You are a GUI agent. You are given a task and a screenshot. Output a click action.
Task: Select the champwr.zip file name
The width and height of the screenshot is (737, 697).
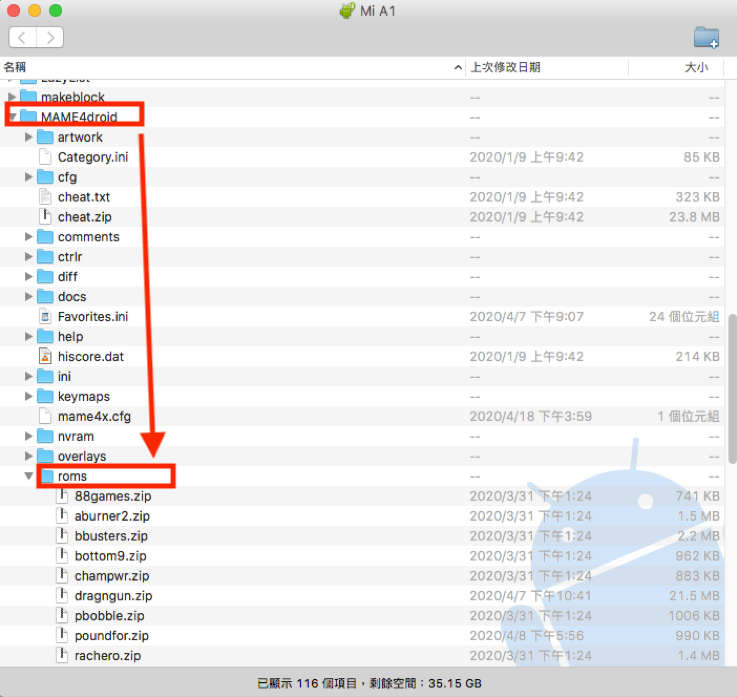pyautogui.click(x=112, y=576)
